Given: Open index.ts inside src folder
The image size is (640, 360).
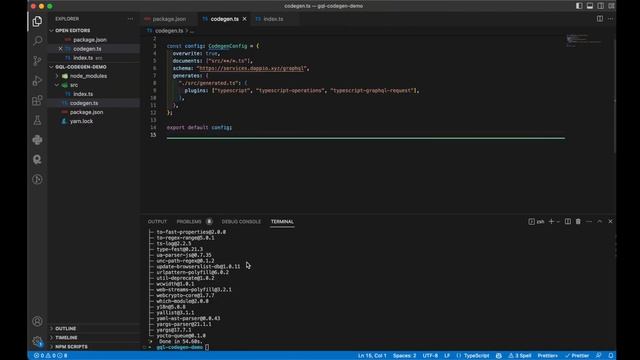Looking at the screenshot, I should pyautogui.click(x=83, y=94).
